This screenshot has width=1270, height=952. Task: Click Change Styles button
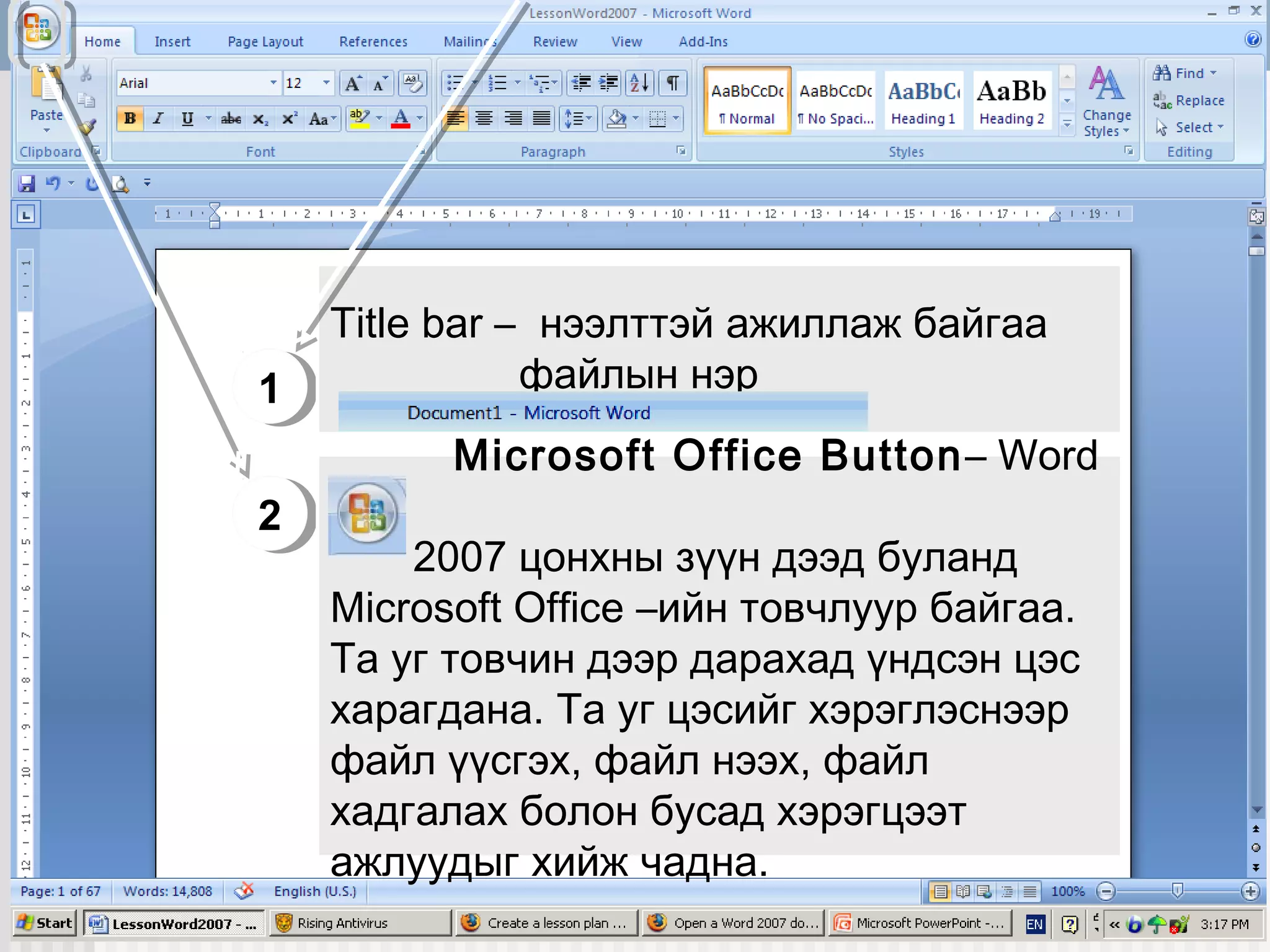pyautogui.click(x=1107, y=102)
